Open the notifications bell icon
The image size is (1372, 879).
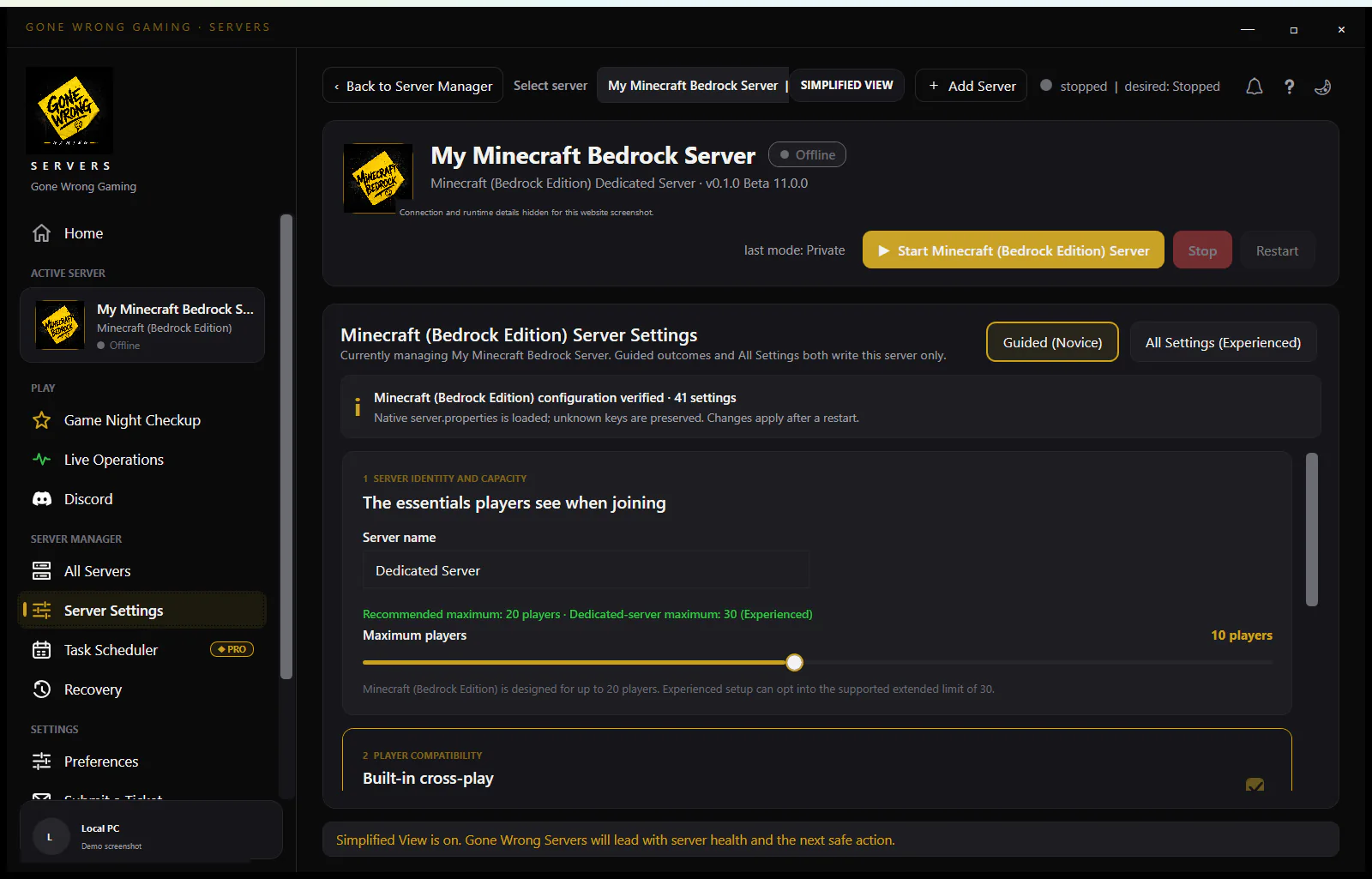[1254, 87]
